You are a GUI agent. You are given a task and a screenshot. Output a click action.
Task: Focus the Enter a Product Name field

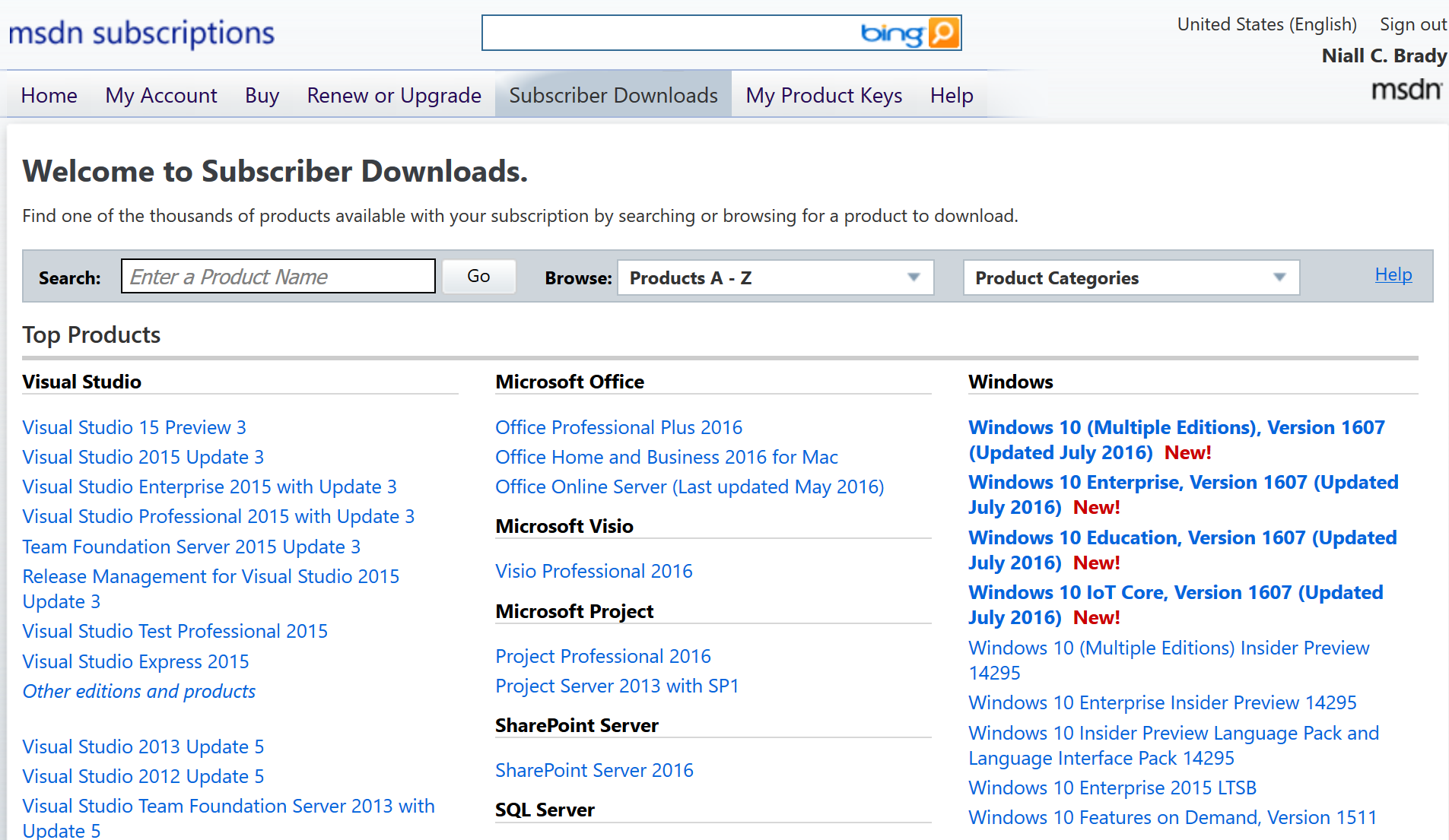tap(278, 276)
